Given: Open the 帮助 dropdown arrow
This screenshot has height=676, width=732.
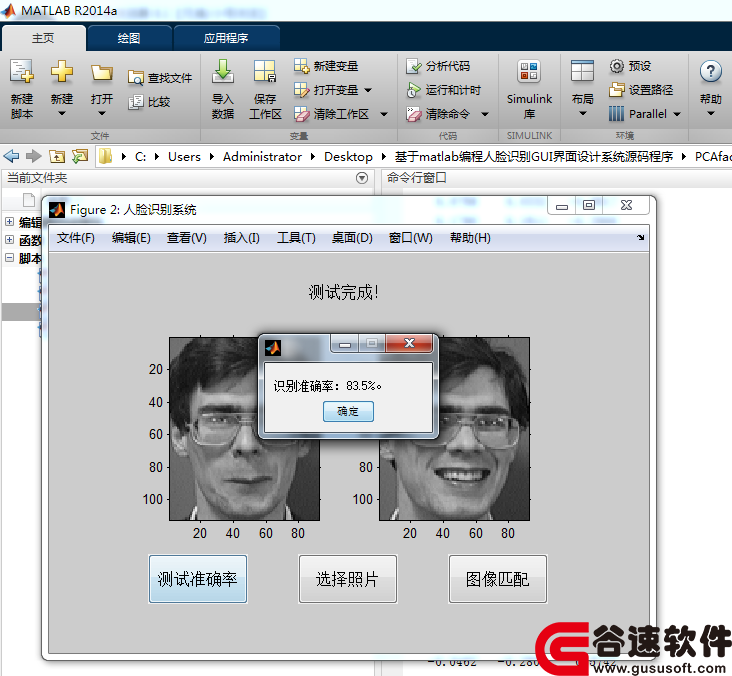Looking at the screenshot, I should pyautogui.click(x=711, y=113).
